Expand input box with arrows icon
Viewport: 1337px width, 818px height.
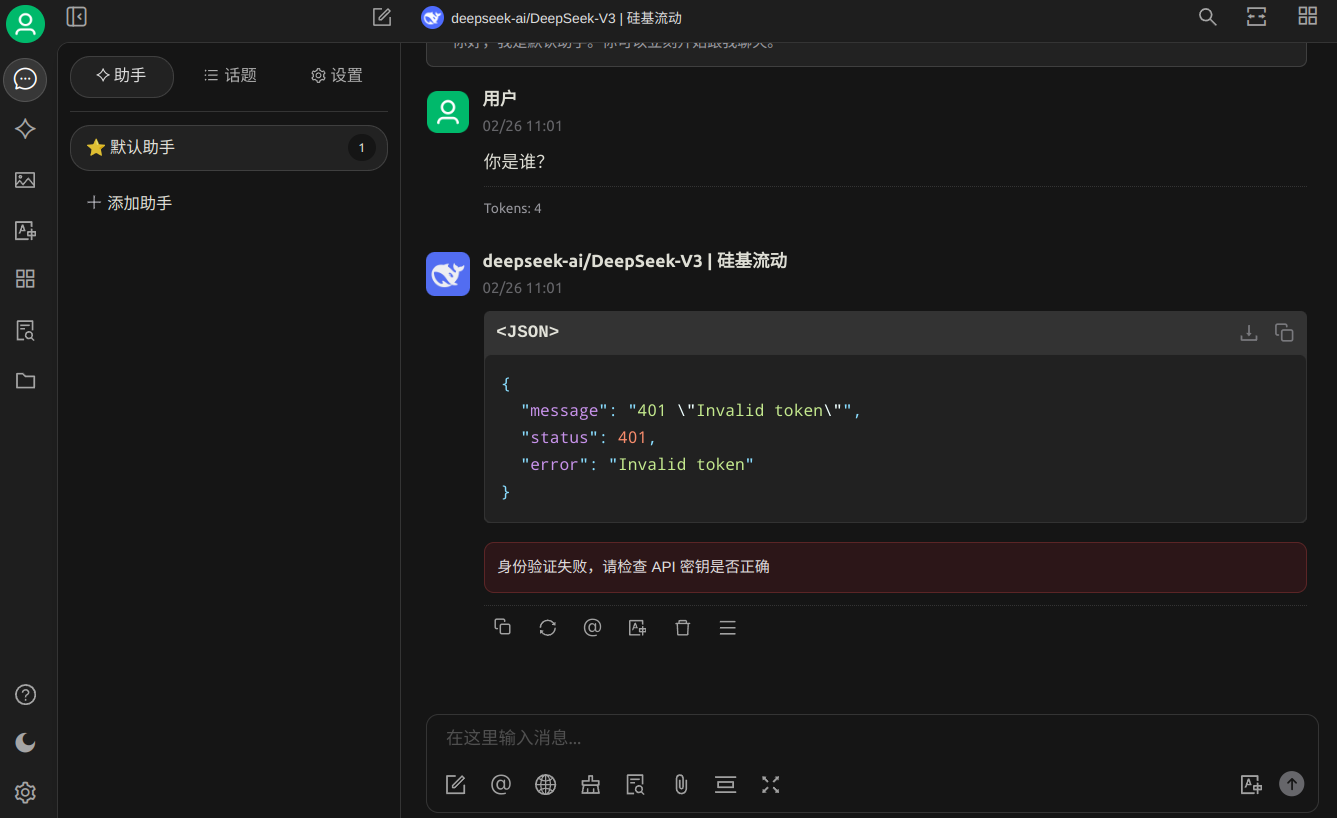pos(770,785)
